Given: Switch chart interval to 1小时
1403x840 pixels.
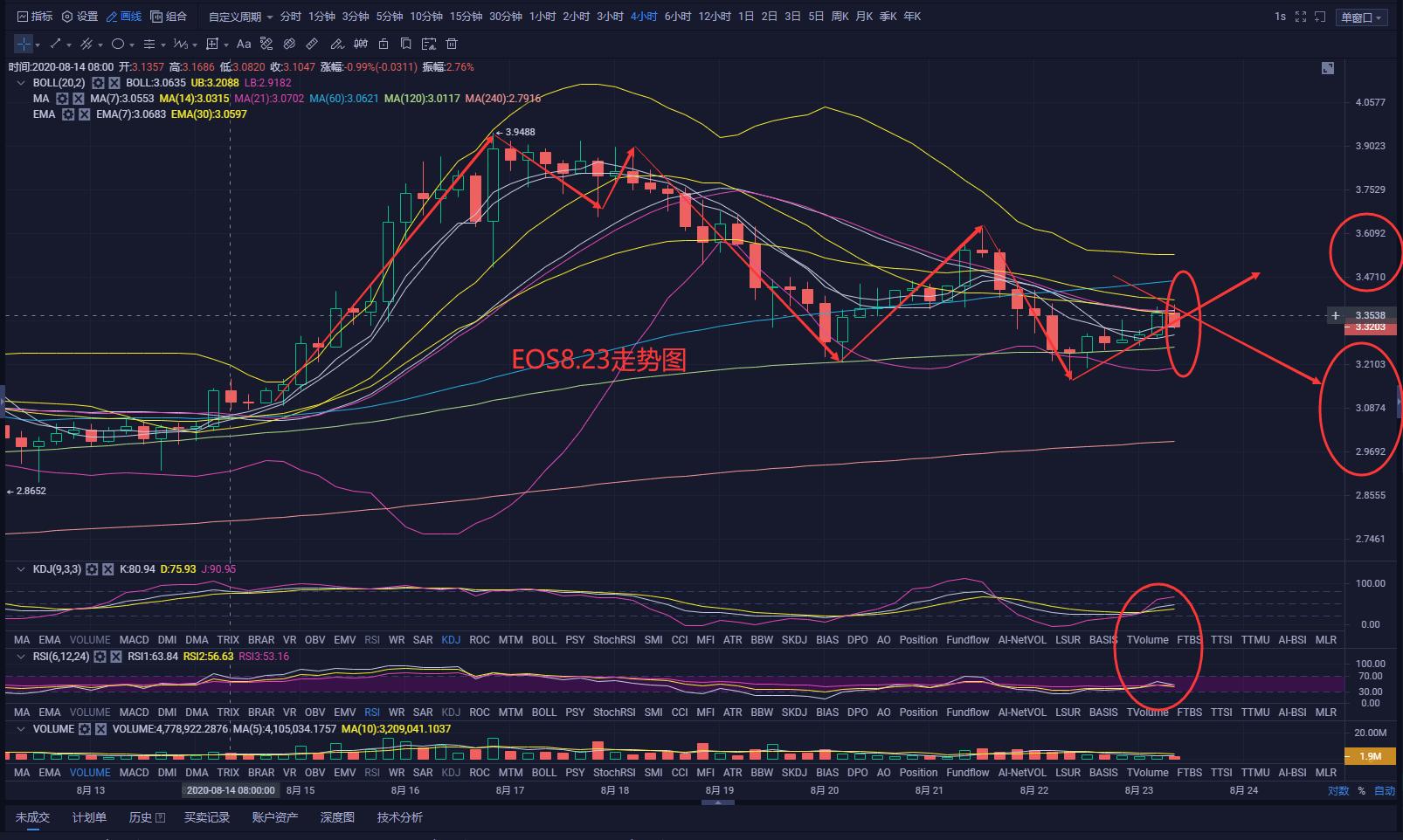Looking at the screenshot, I should click(542, 17).
